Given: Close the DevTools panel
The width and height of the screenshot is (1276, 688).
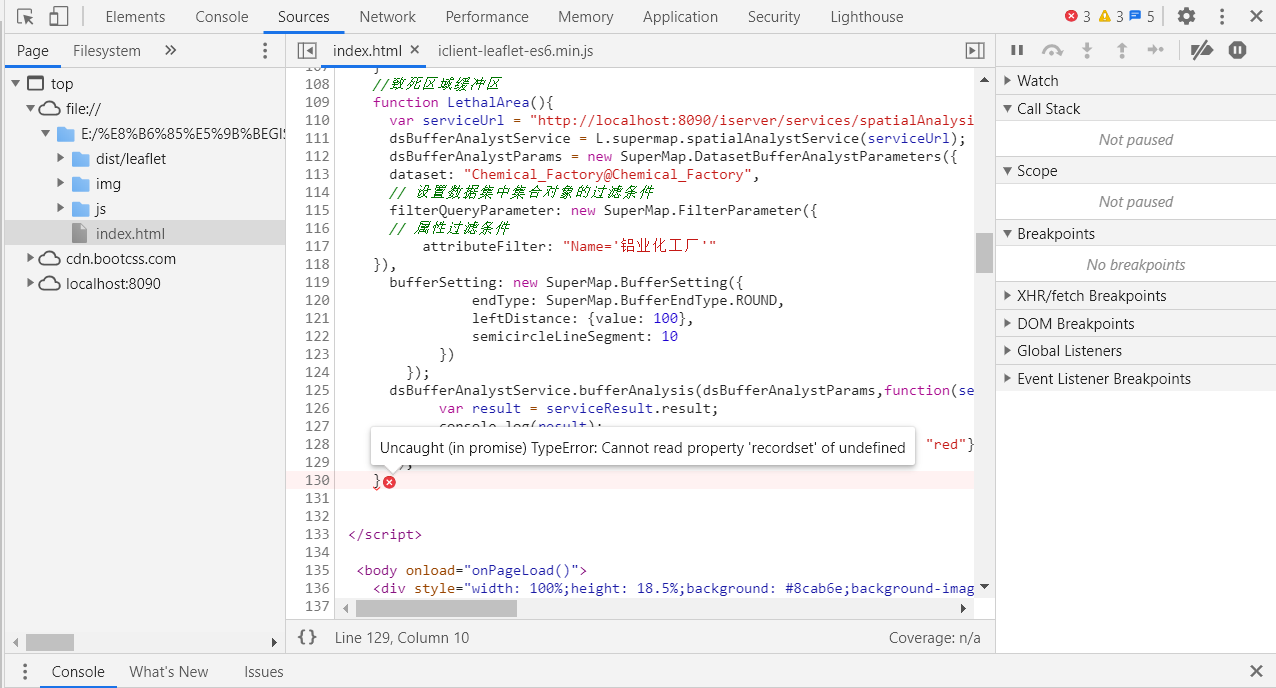Looking at the screenshot, I should [1256, 17].
